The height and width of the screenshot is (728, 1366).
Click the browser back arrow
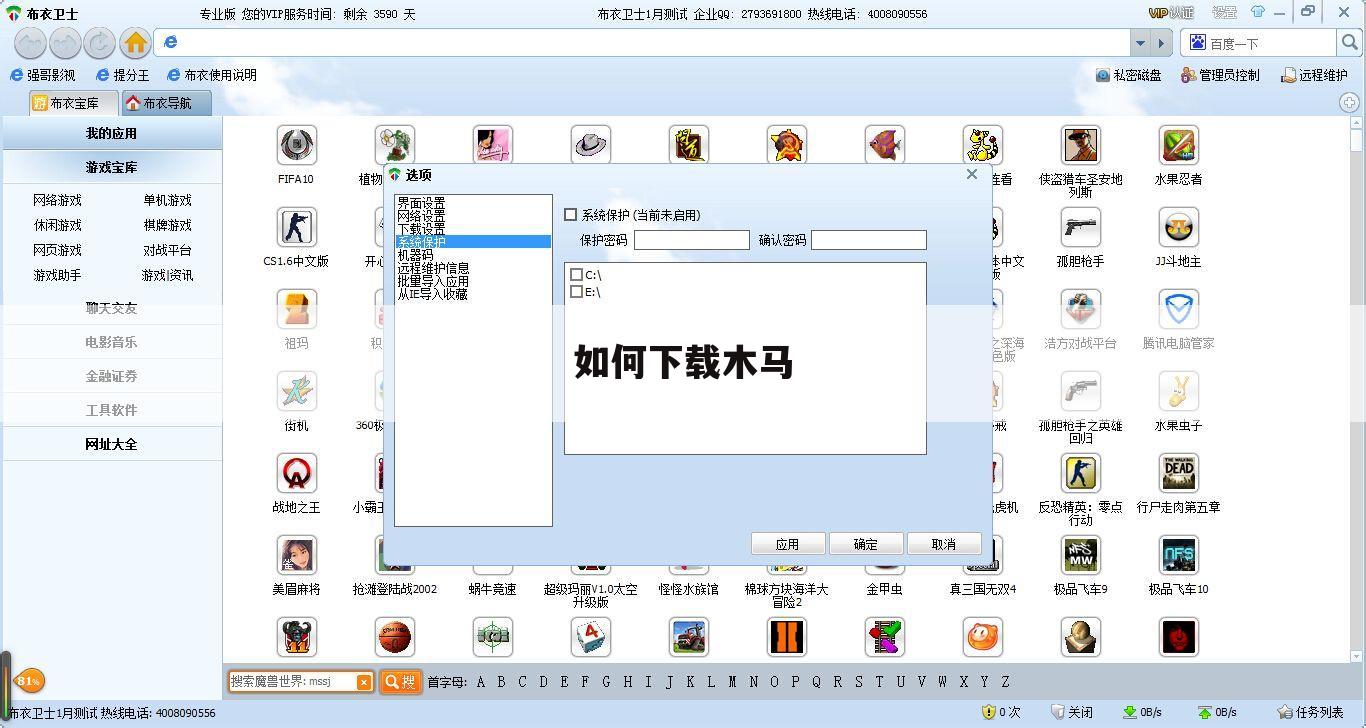(x=31, y=43)
